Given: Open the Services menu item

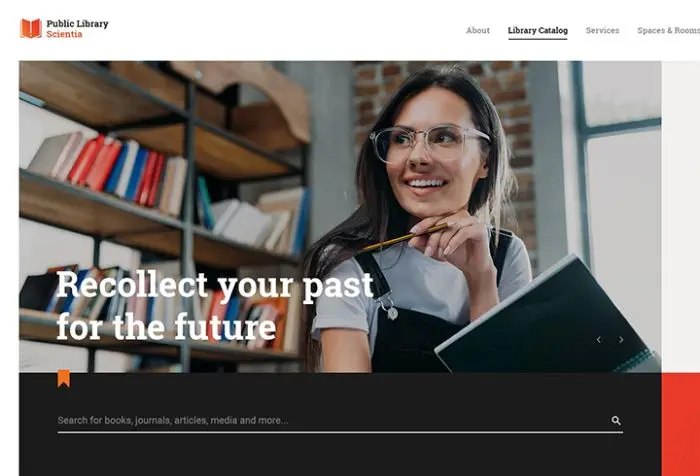Looking at the screenshot, I should tap(602, 30).
